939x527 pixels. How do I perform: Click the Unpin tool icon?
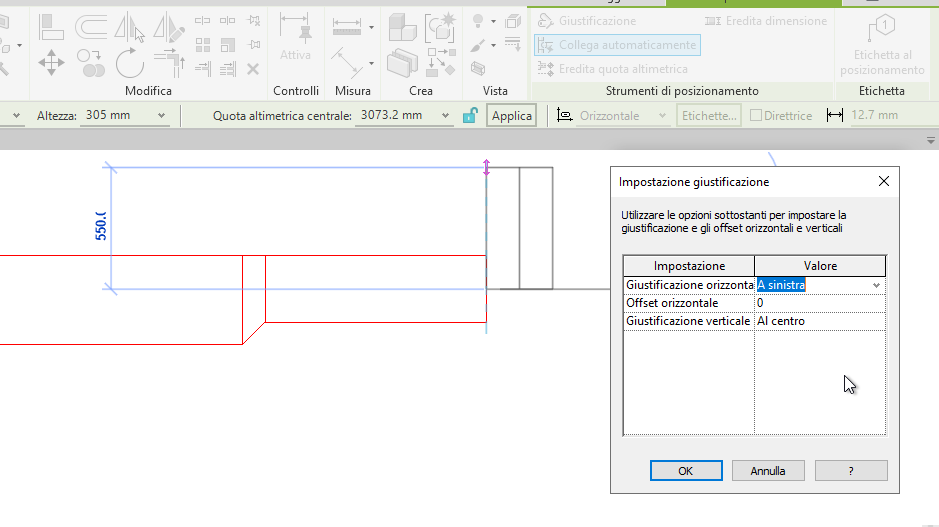click(x=253, y=21)
